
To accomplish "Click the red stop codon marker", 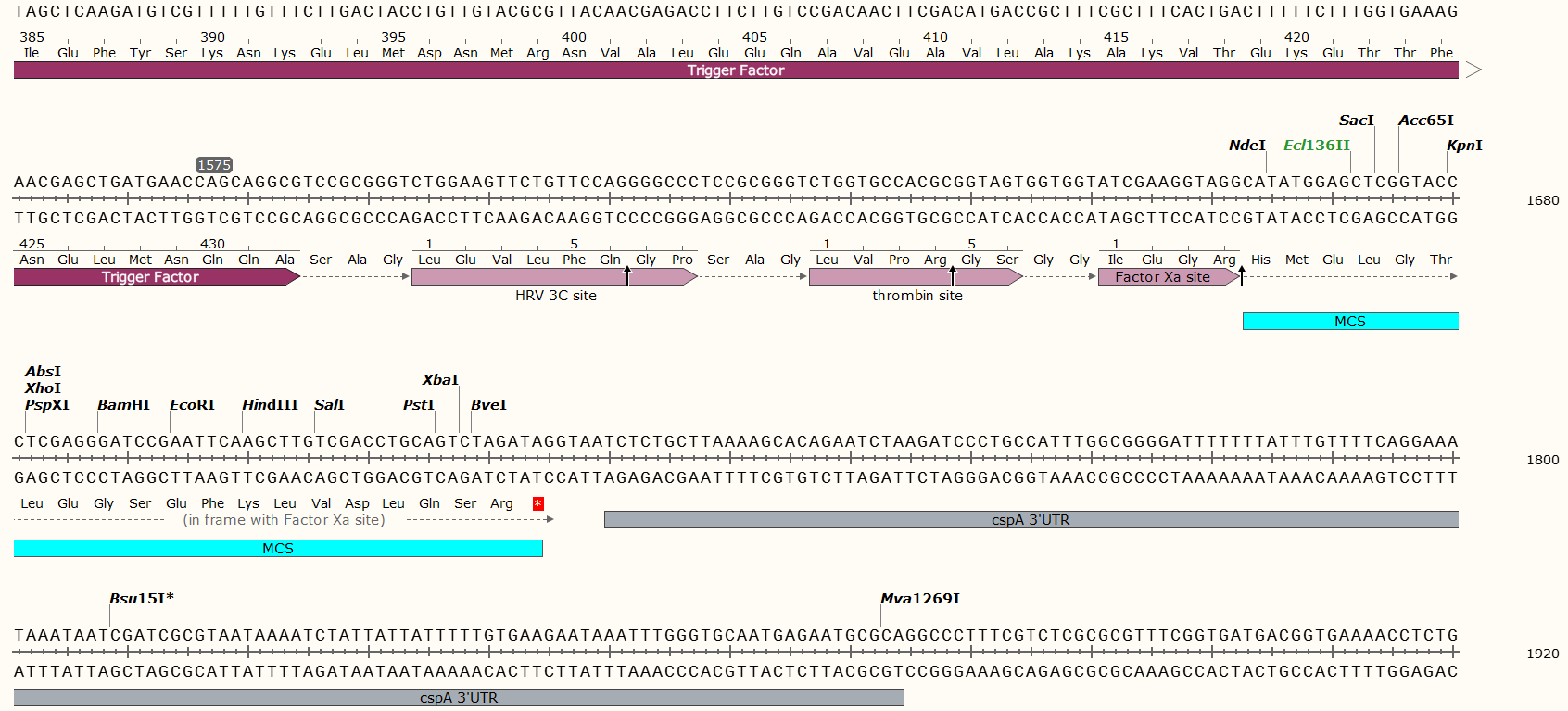I will point(538,503).
